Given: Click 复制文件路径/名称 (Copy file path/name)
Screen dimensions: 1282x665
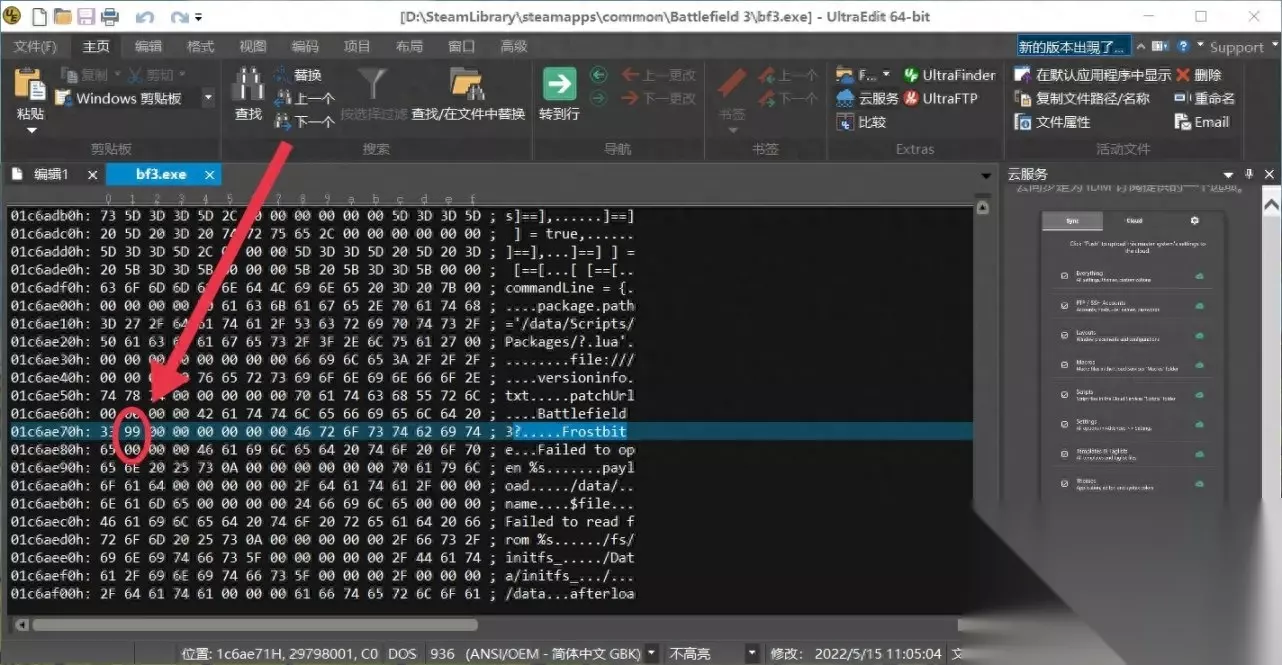Looking at the screenshot, I should [x=1082, y=98].
